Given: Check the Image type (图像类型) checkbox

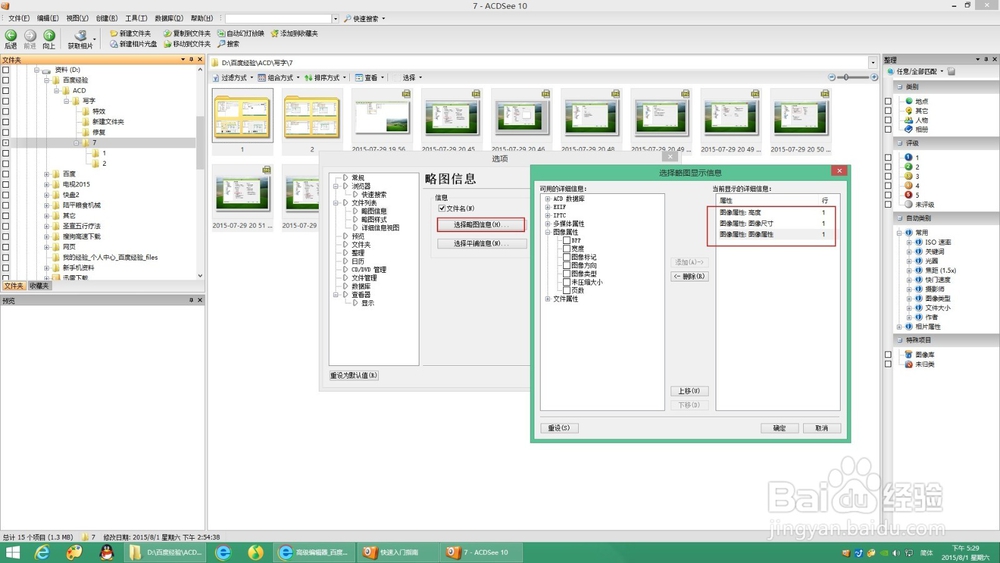Looking at the screenshot, I should point(566,274).
